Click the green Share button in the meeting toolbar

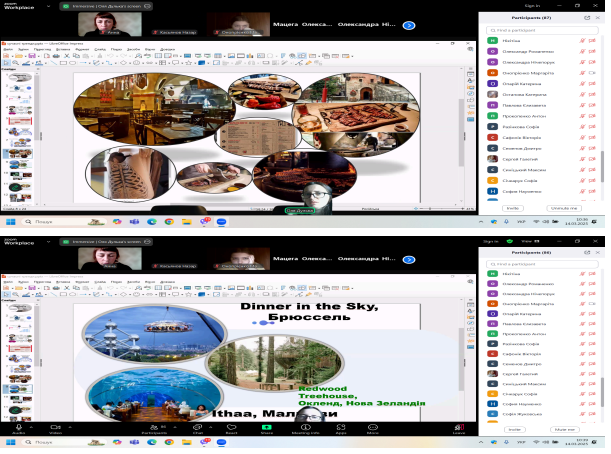coord(267,428)
